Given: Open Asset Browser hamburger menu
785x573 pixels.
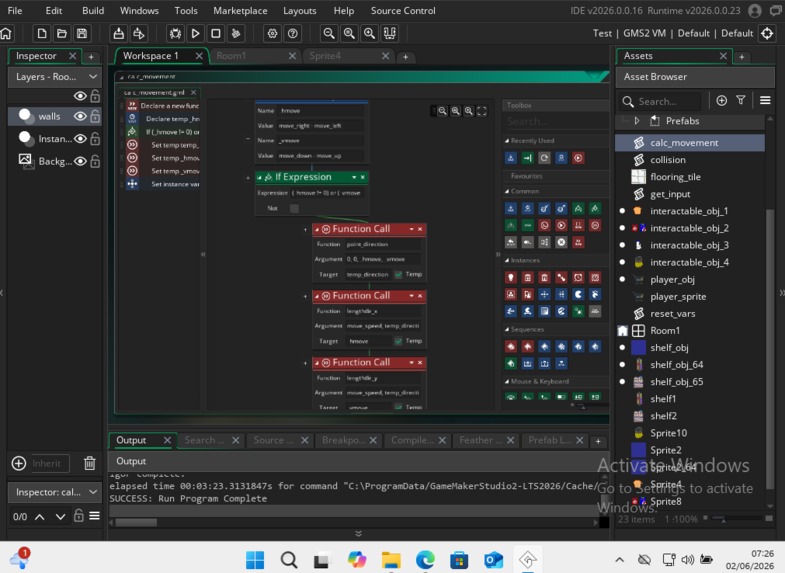Looking at the screenshot, I should coord(765,101).
